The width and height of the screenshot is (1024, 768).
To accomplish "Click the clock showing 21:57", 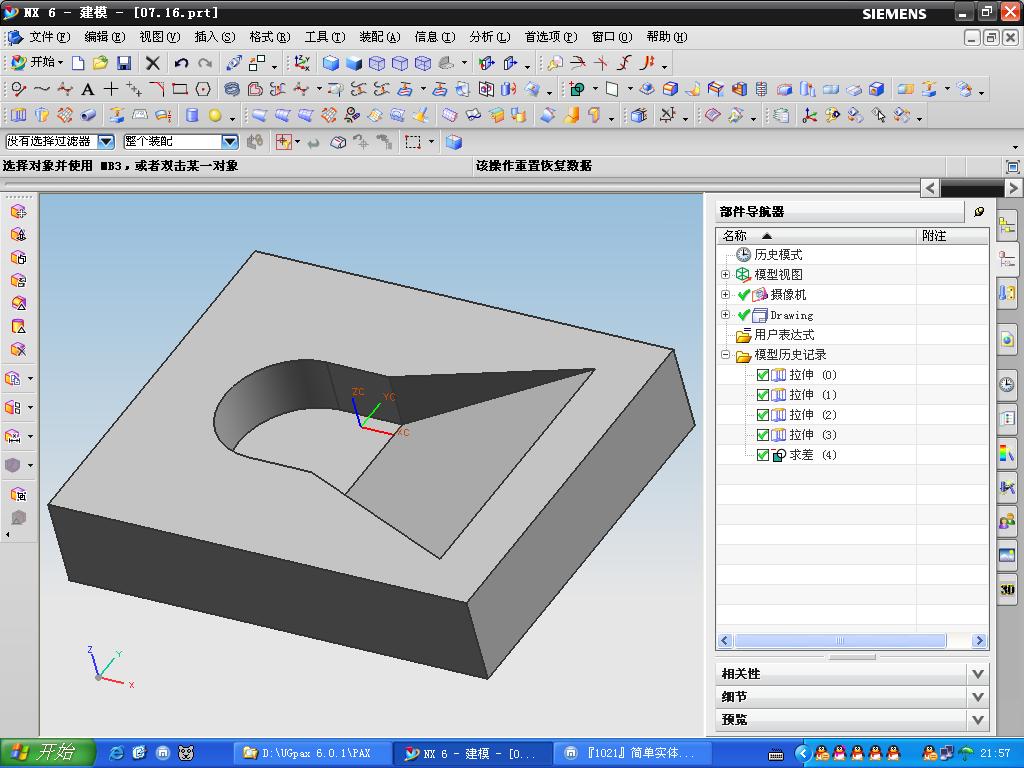I will click(x=995, y=754).
